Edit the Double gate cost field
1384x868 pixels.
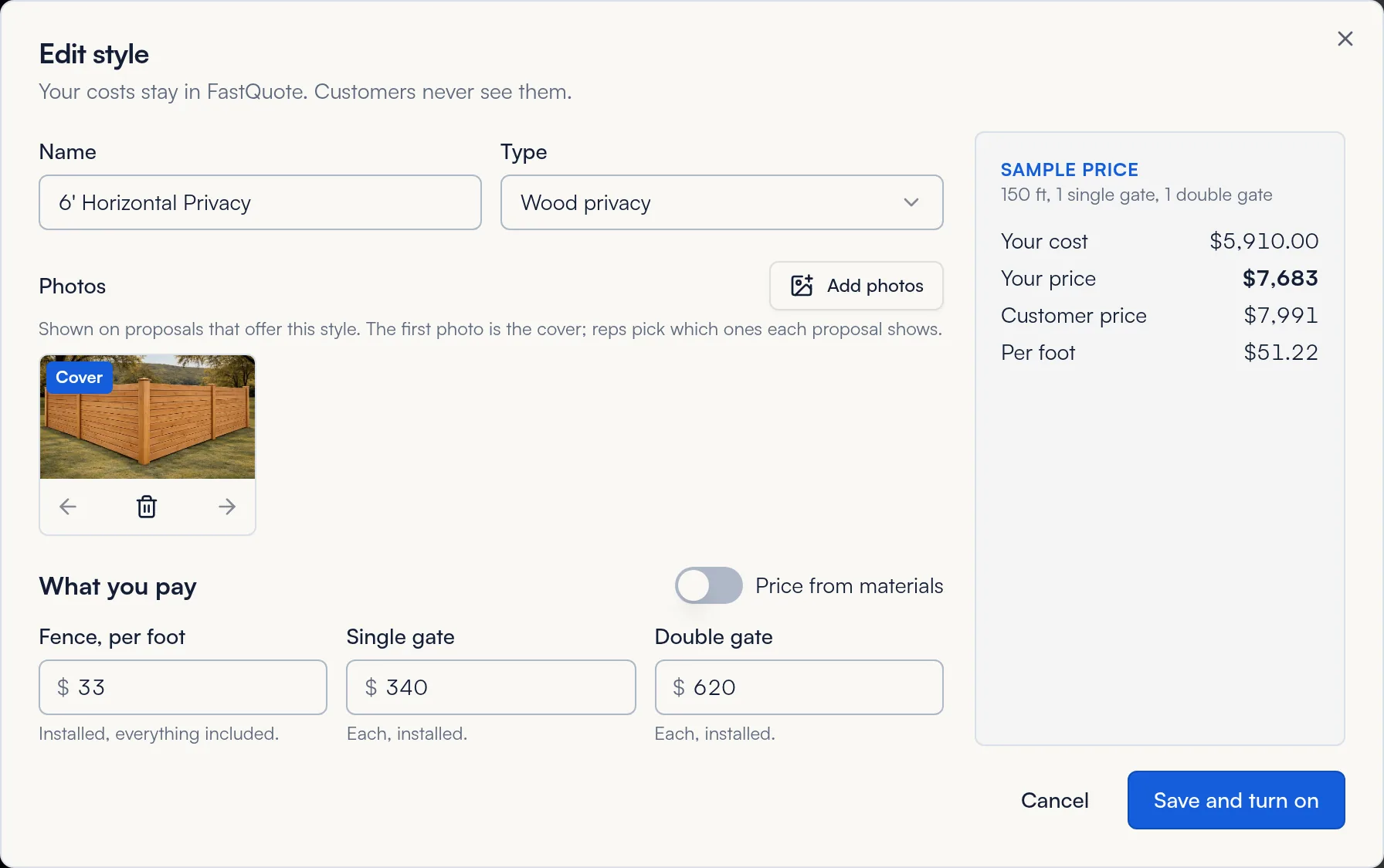point(799,687)
